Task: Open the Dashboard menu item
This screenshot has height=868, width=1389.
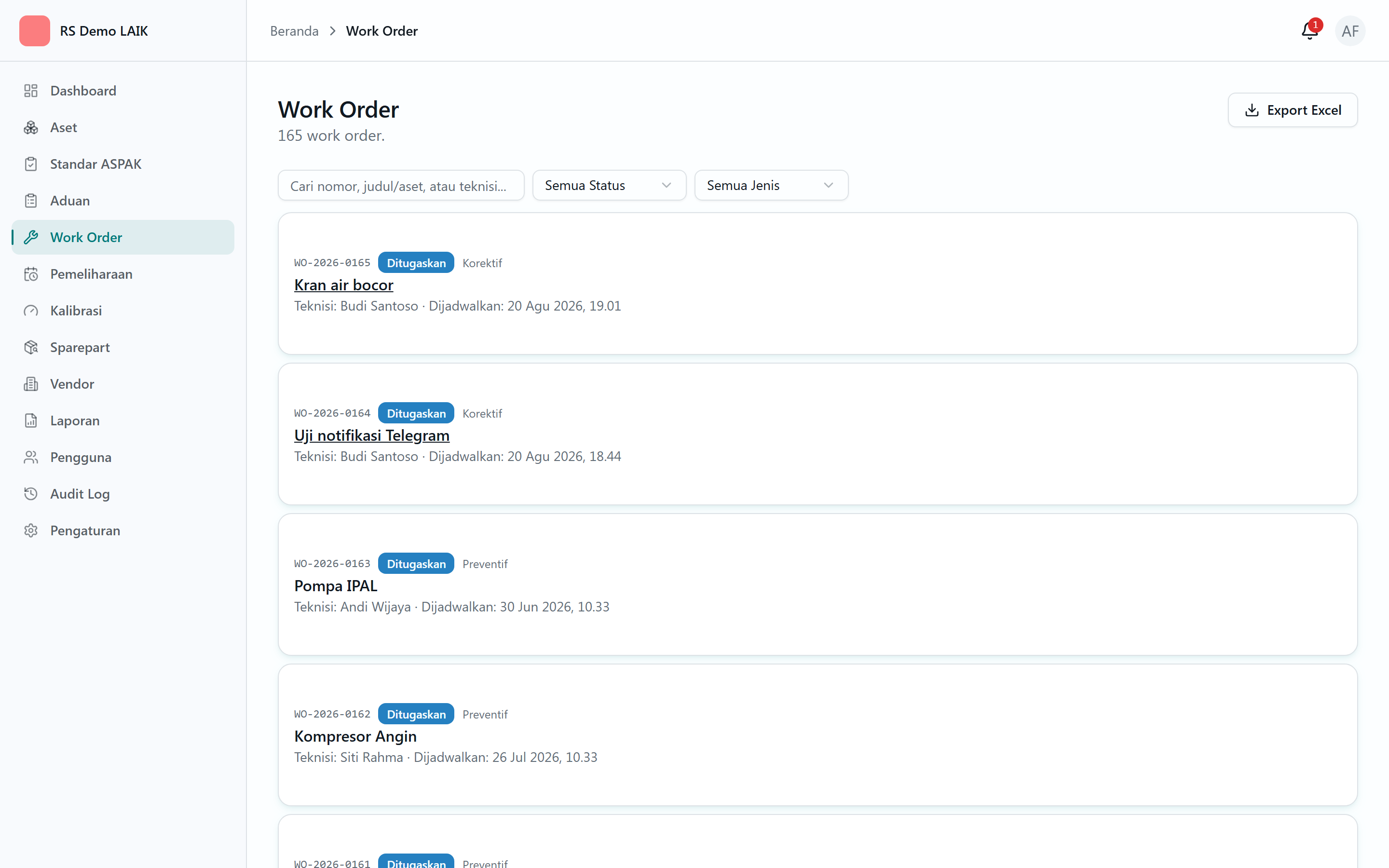Action: coord(123,91)
